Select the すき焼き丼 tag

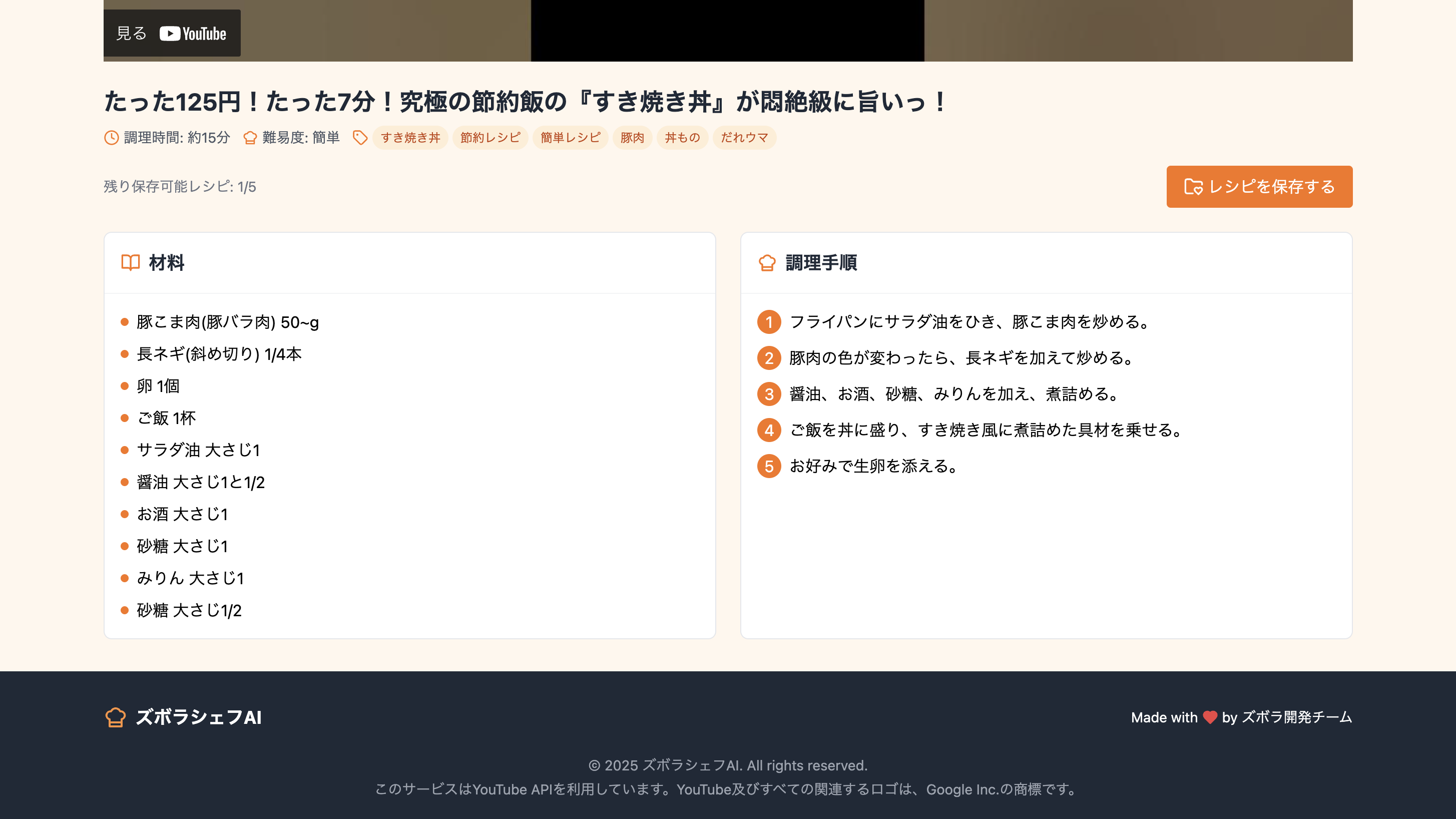[410, 138]
